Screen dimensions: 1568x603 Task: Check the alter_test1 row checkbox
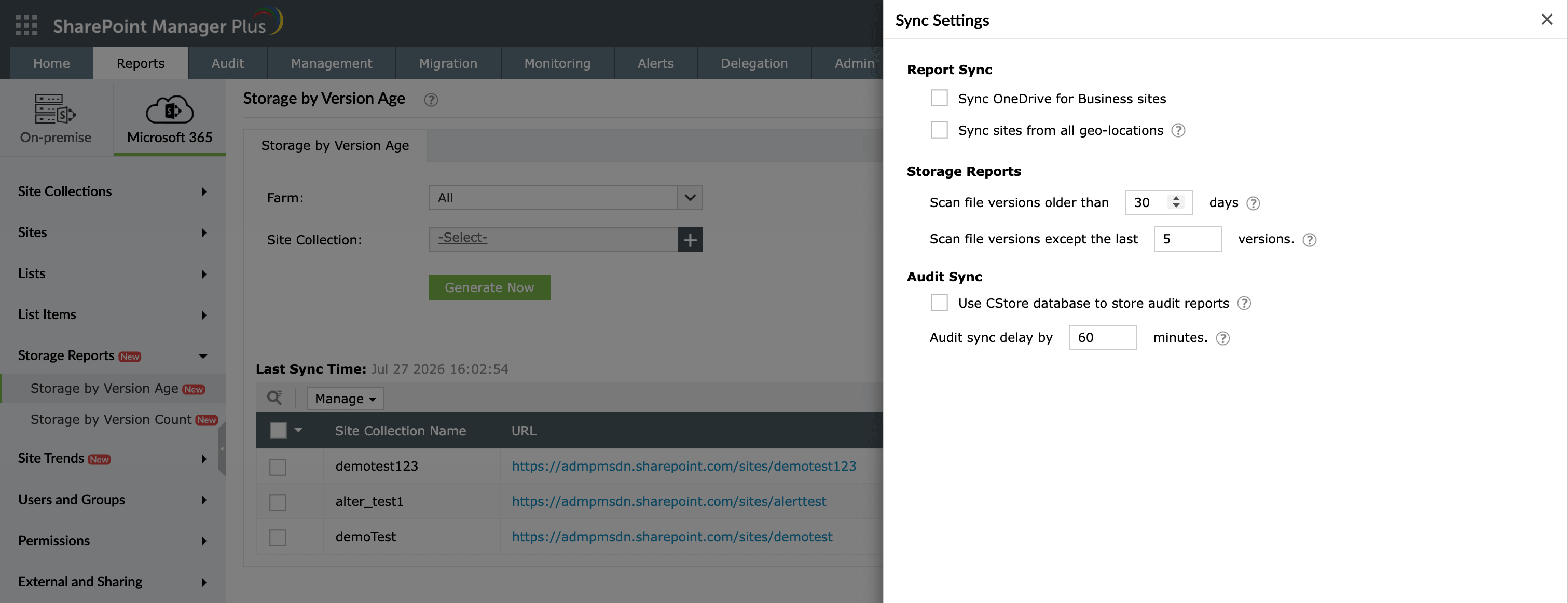pyautogui.click(x=278, y=502)
